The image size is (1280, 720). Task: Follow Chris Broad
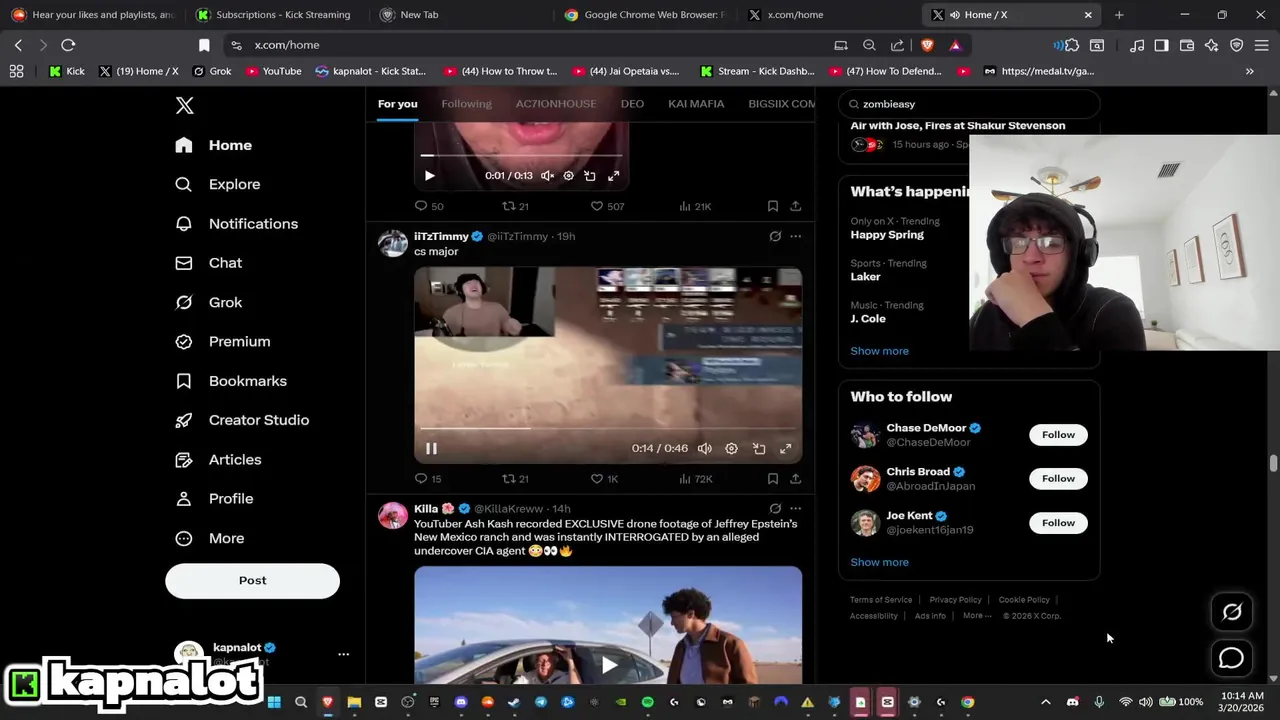pos(1058,479)
